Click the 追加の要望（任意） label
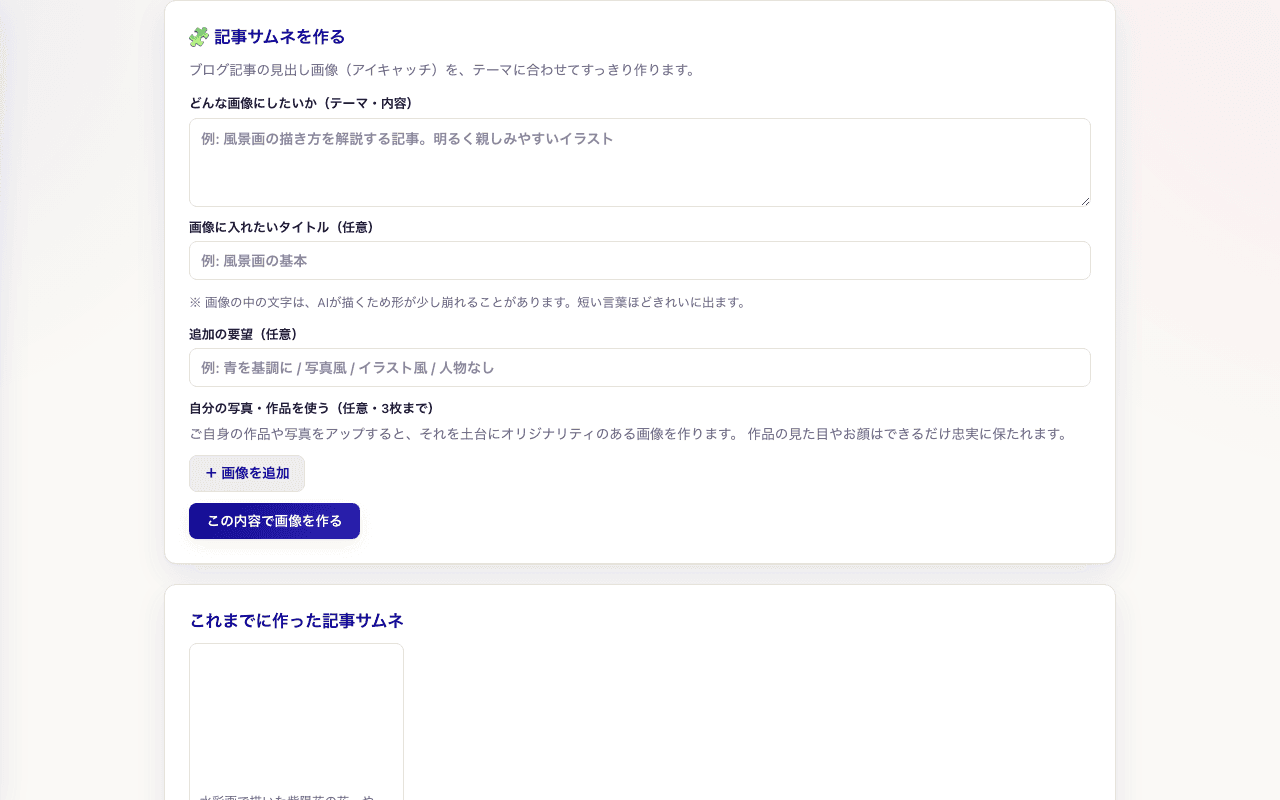 244,334
